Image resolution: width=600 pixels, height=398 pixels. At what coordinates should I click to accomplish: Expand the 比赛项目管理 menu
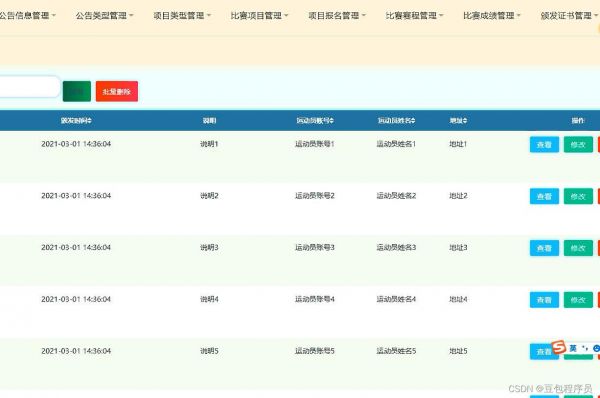coord(259,16)
